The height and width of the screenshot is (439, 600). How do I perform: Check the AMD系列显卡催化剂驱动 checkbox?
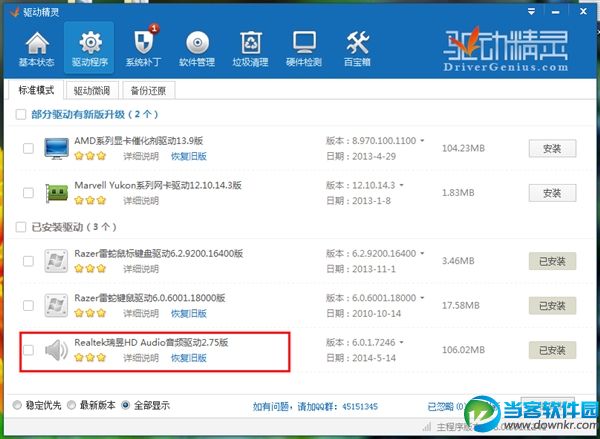click(x=28, y=148)
